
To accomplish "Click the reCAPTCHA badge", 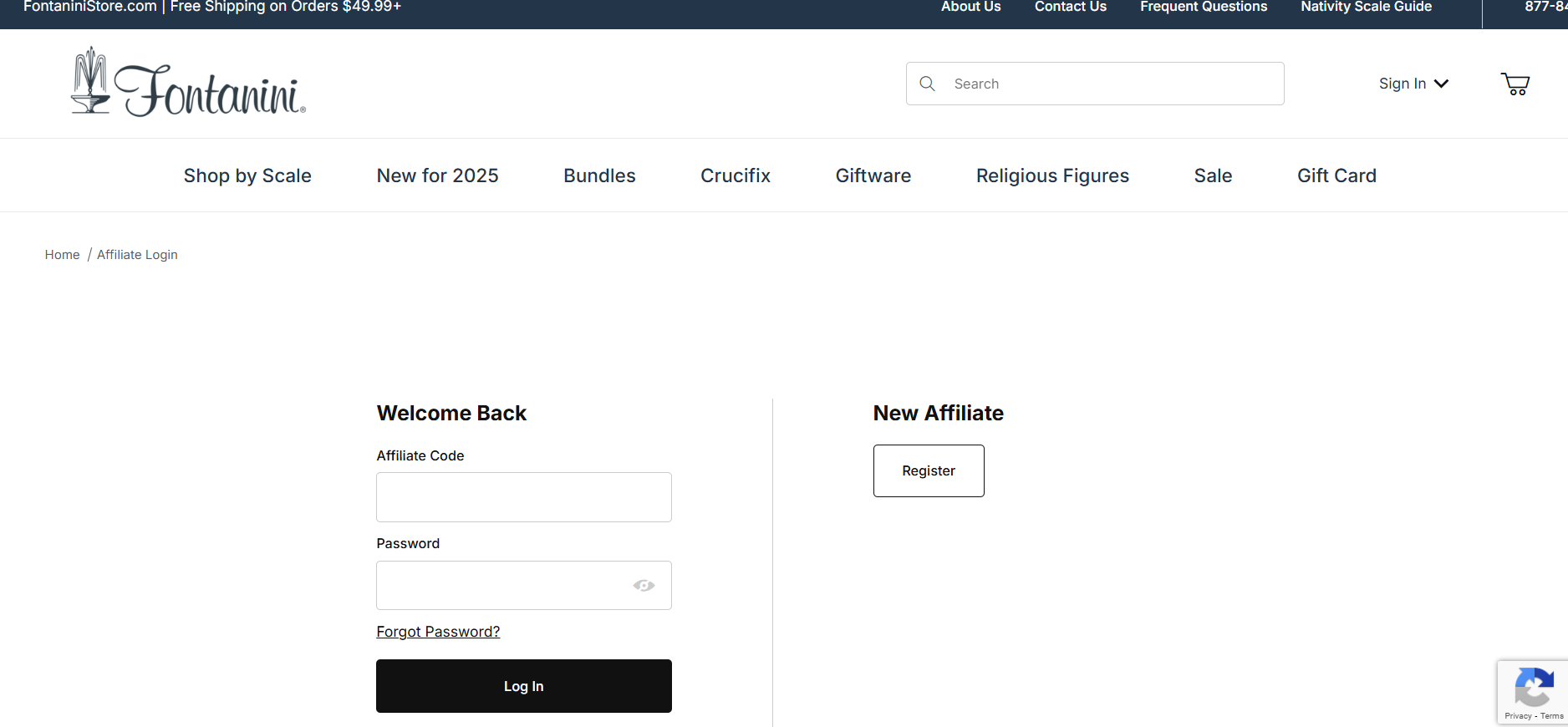I will coord(1533,692).
